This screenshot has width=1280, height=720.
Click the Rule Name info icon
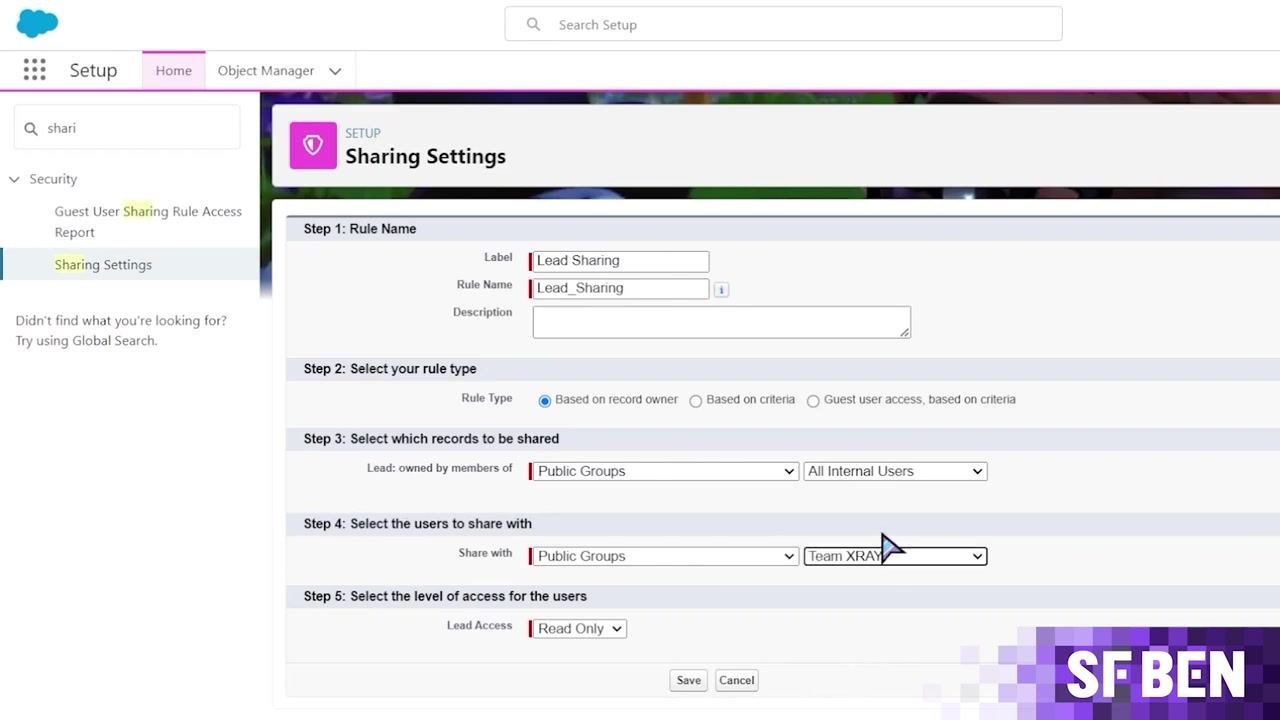(721, 289)
